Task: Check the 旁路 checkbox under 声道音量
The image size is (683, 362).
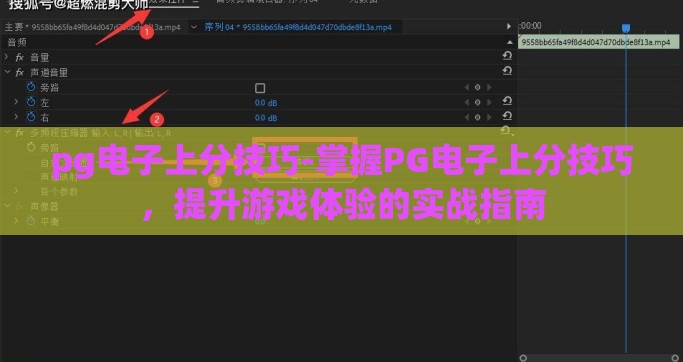Action: pyautogui.click(x=260, y=88)
